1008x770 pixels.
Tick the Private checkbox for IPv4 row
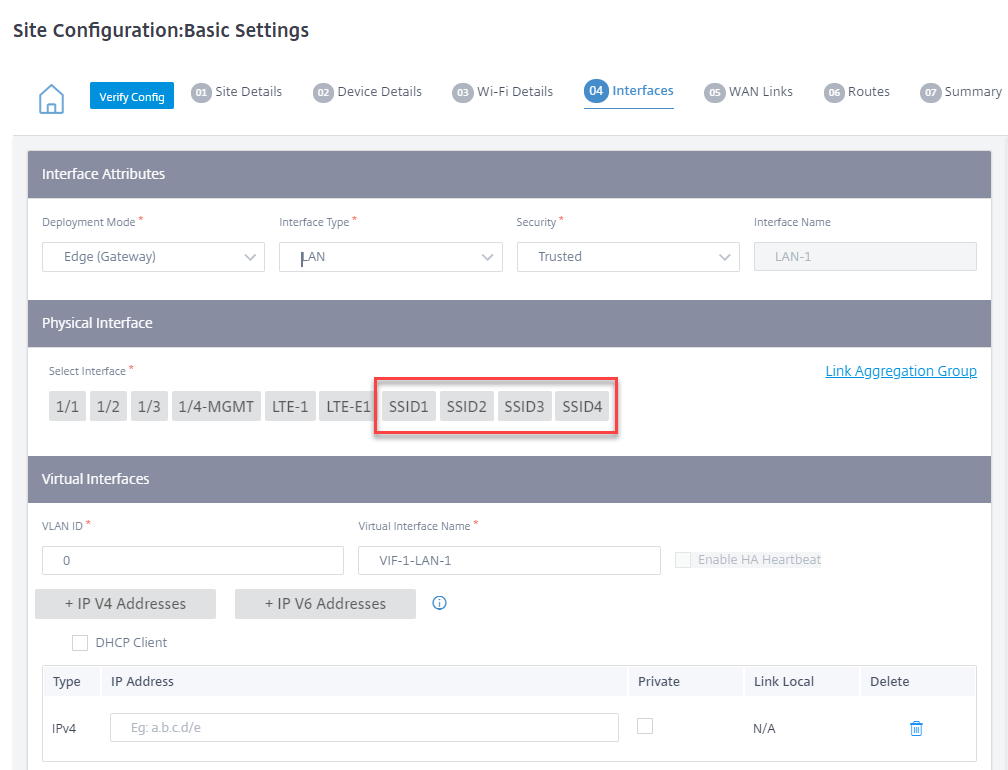click(x=645, y=726)
